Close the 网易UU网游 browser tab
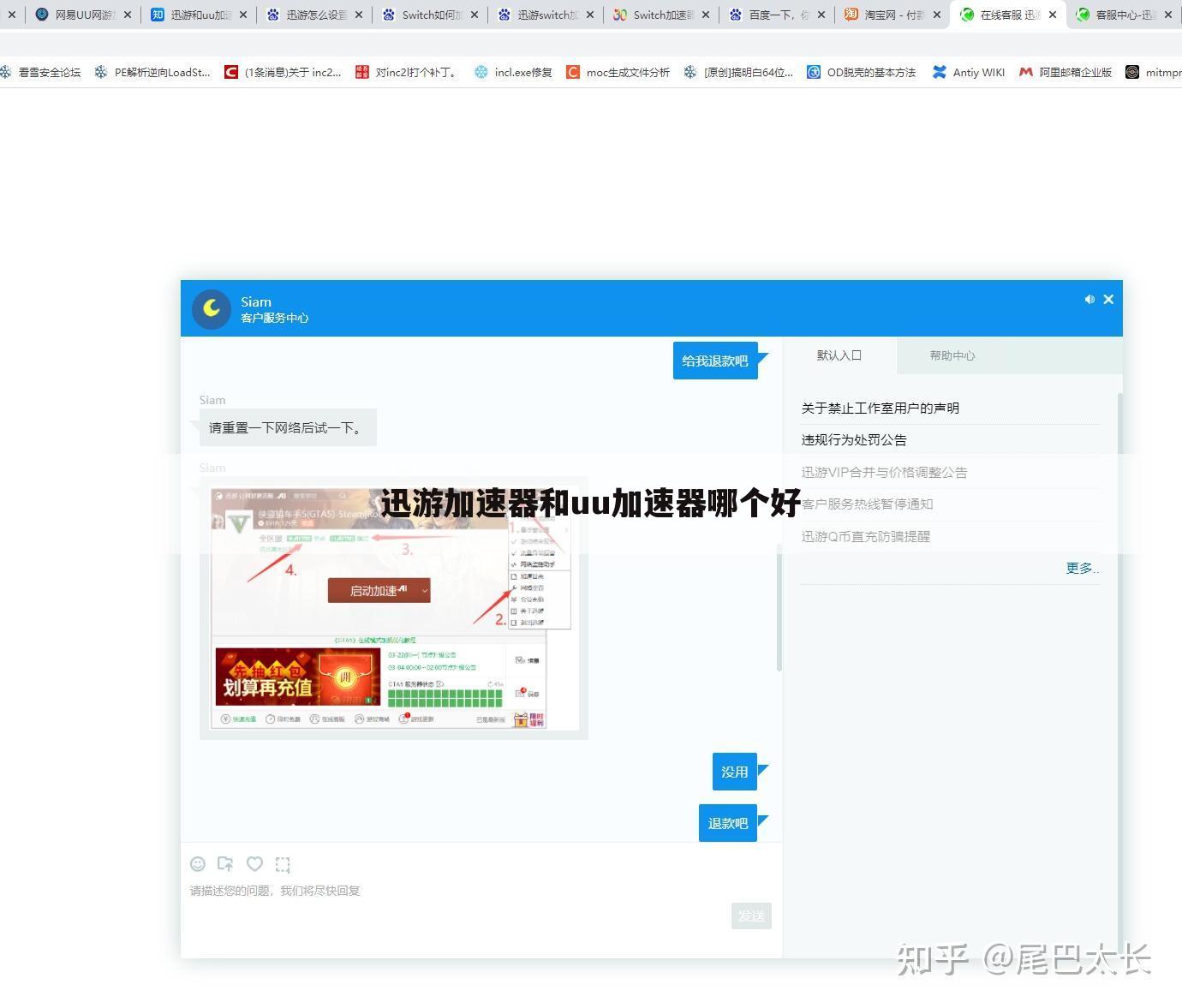Viewport: 1182px width, 1008px height. coord(128,15)
